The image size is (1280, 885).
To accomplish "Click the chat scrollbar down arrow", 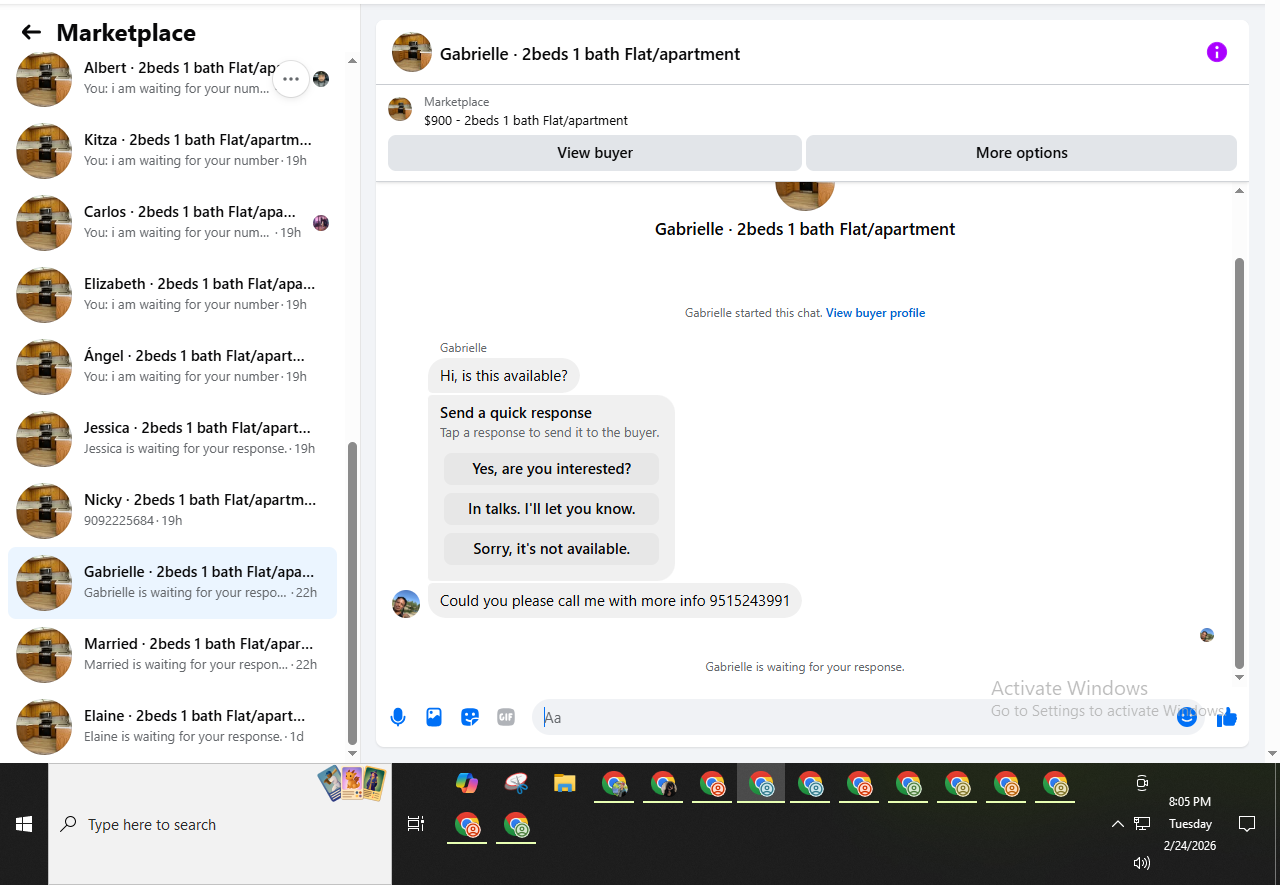I will pos(1240,677).
